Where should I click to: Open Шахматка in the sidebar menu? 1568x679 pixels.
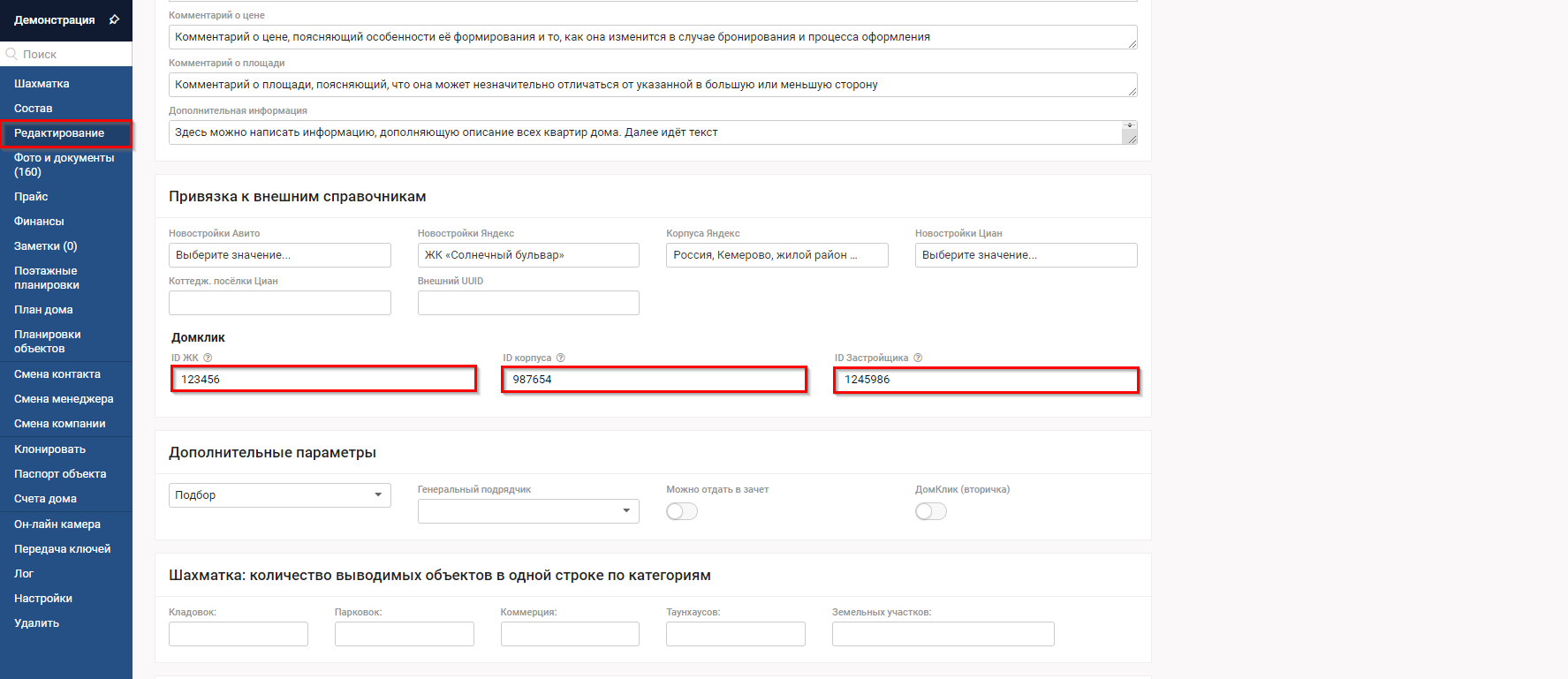pyautogui.click(x=42, y=84)
